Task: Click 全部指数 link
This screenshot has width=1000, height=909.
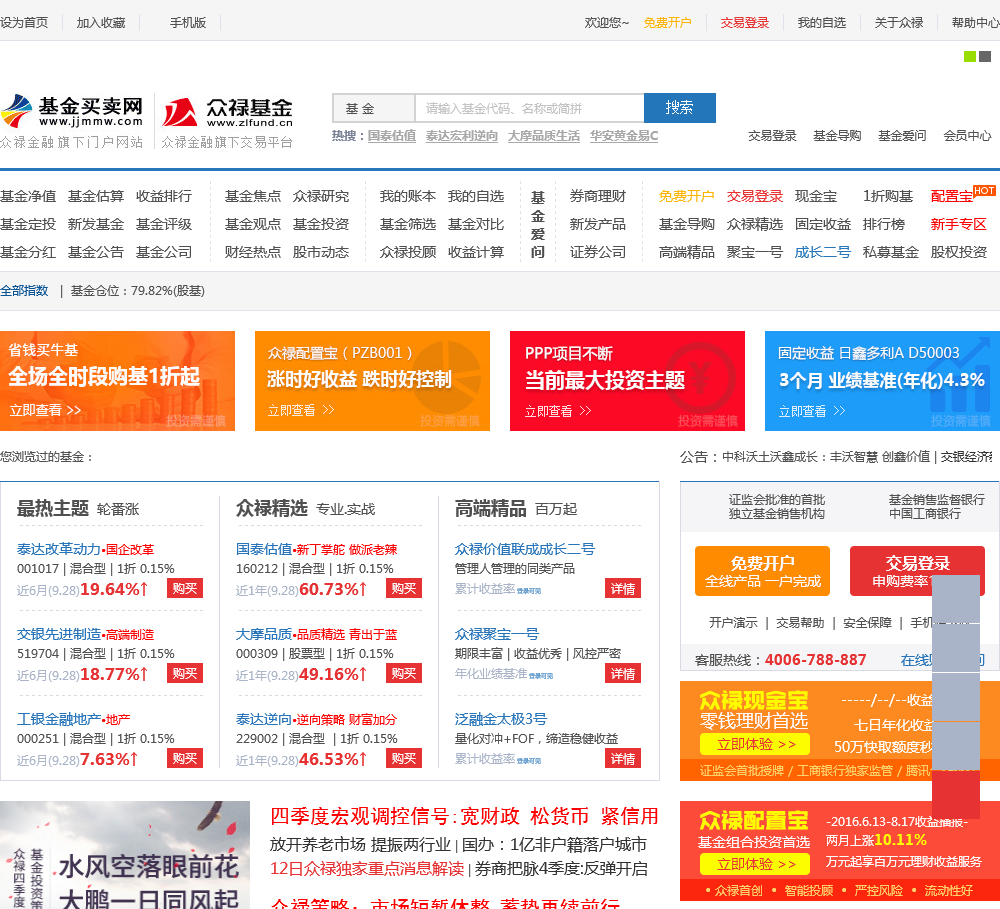Action: coord(24,291)
